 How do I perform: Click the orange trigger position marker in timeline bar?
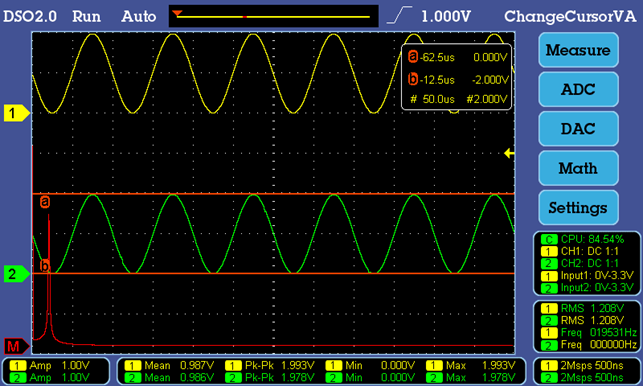click(x=177, y=13)
